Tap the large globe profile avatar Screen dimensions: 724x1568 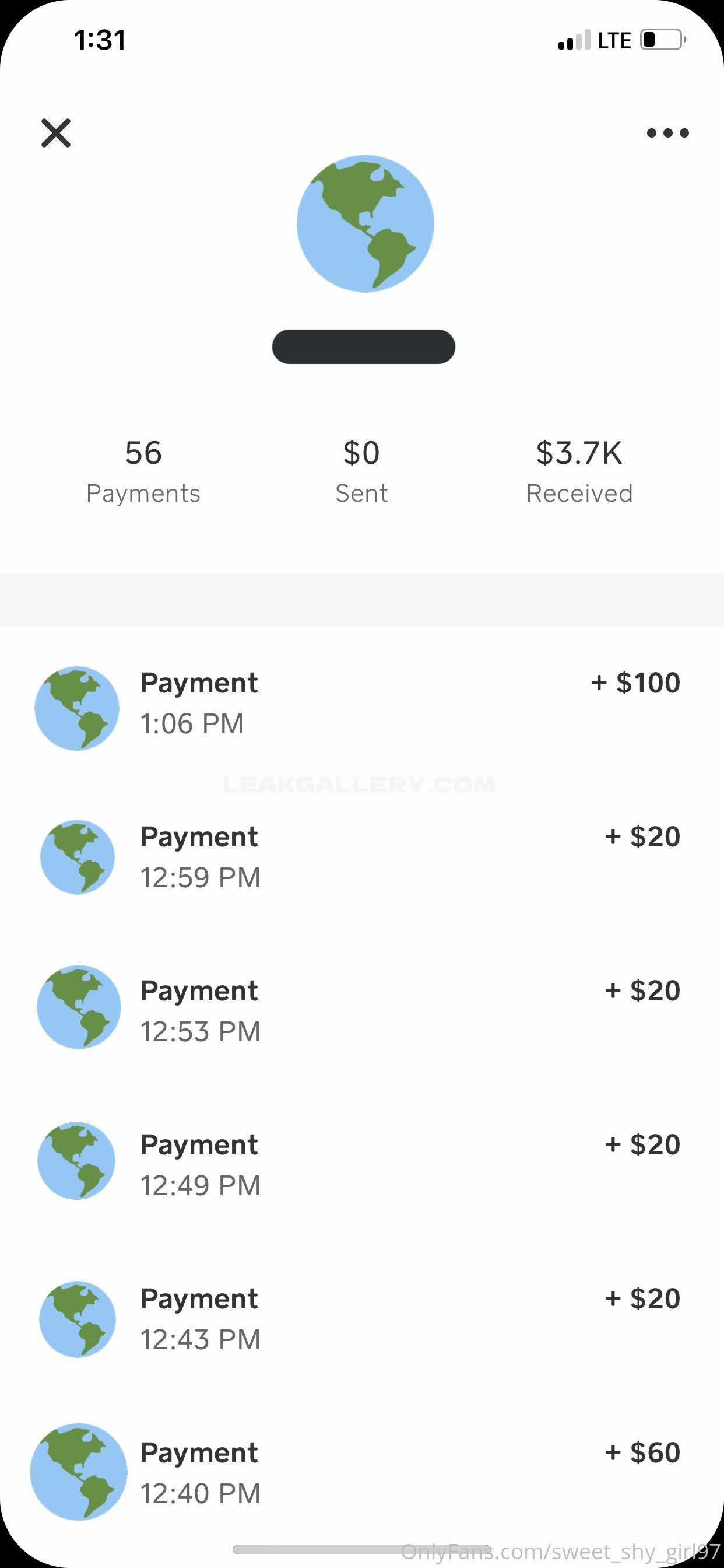tap(365, 223)
